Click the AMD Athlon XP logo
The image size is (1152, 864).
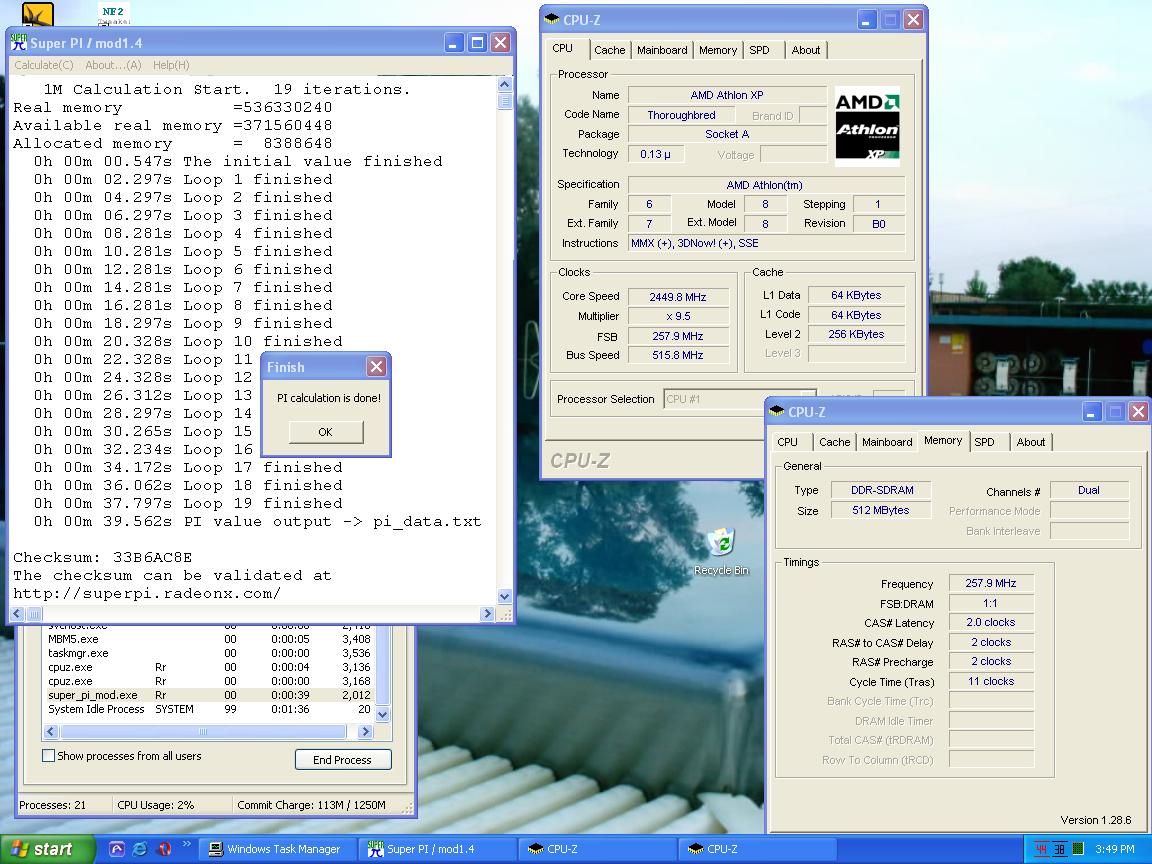(867, 126)
